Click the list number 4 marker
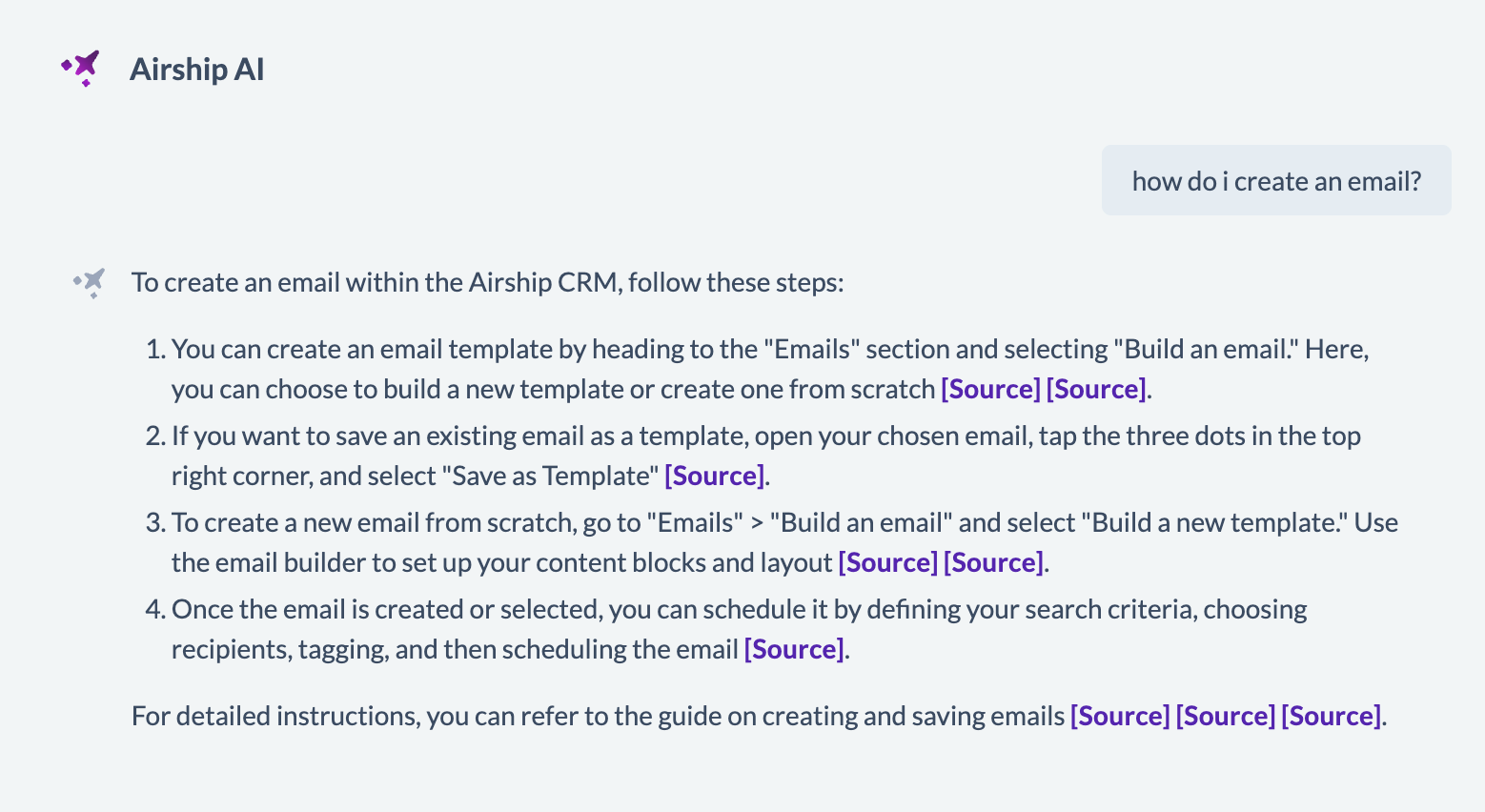The width and height of the screenshot is (1485, 812). 155,609
